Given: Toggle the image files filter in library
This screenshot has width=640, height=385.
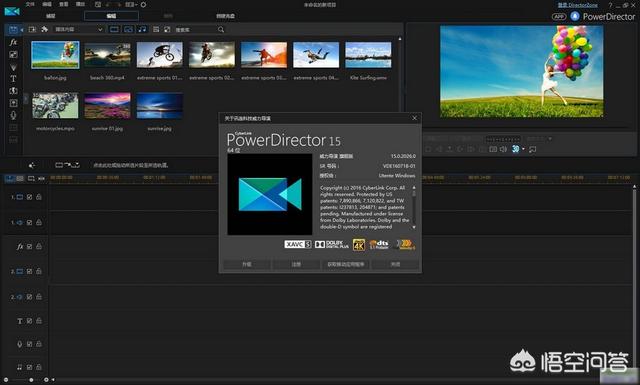Looking at the screenshot, I should tap(128, 29).
